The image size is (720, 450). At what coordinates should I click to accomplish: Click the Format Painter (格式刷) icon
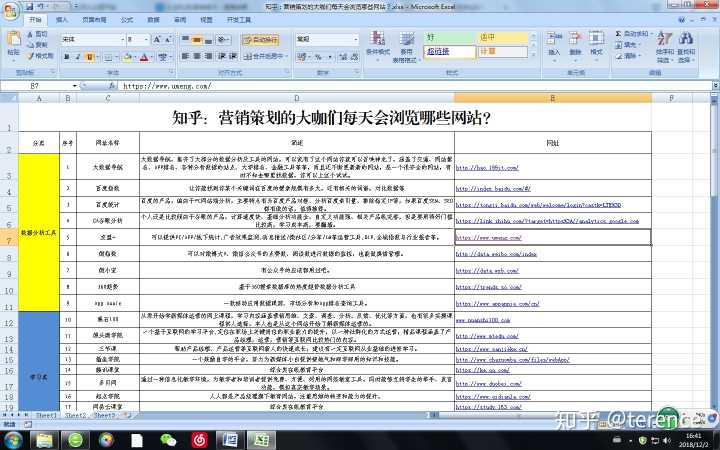coord(40,56)
